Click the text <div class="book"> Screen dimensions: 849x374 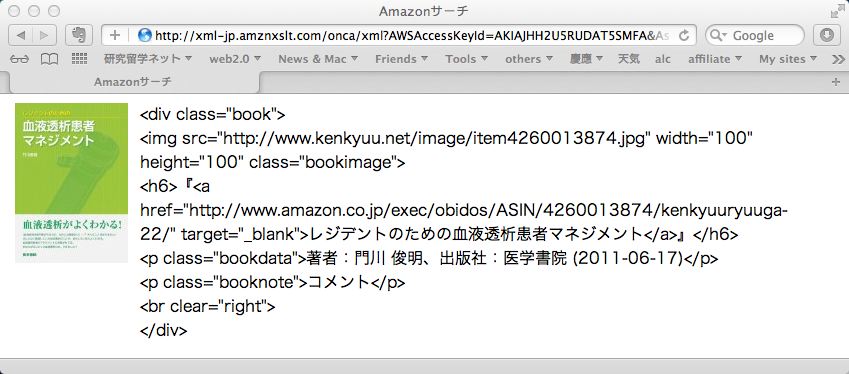[212, 114]
